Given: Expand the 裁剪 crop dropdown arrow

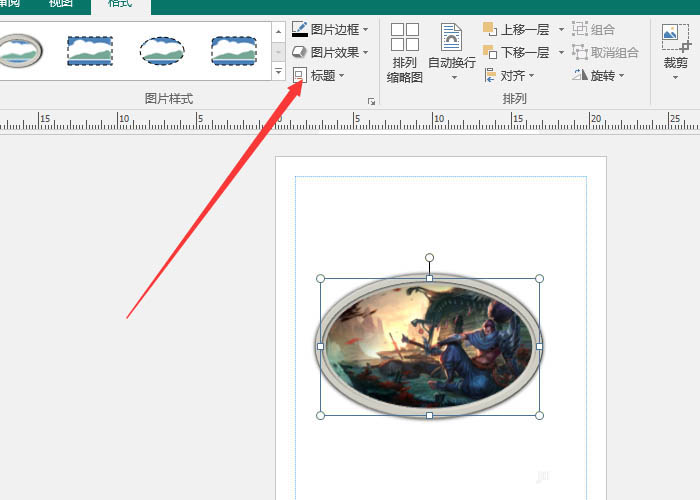Looking at the screenshot, I should [x=675, y=78].
